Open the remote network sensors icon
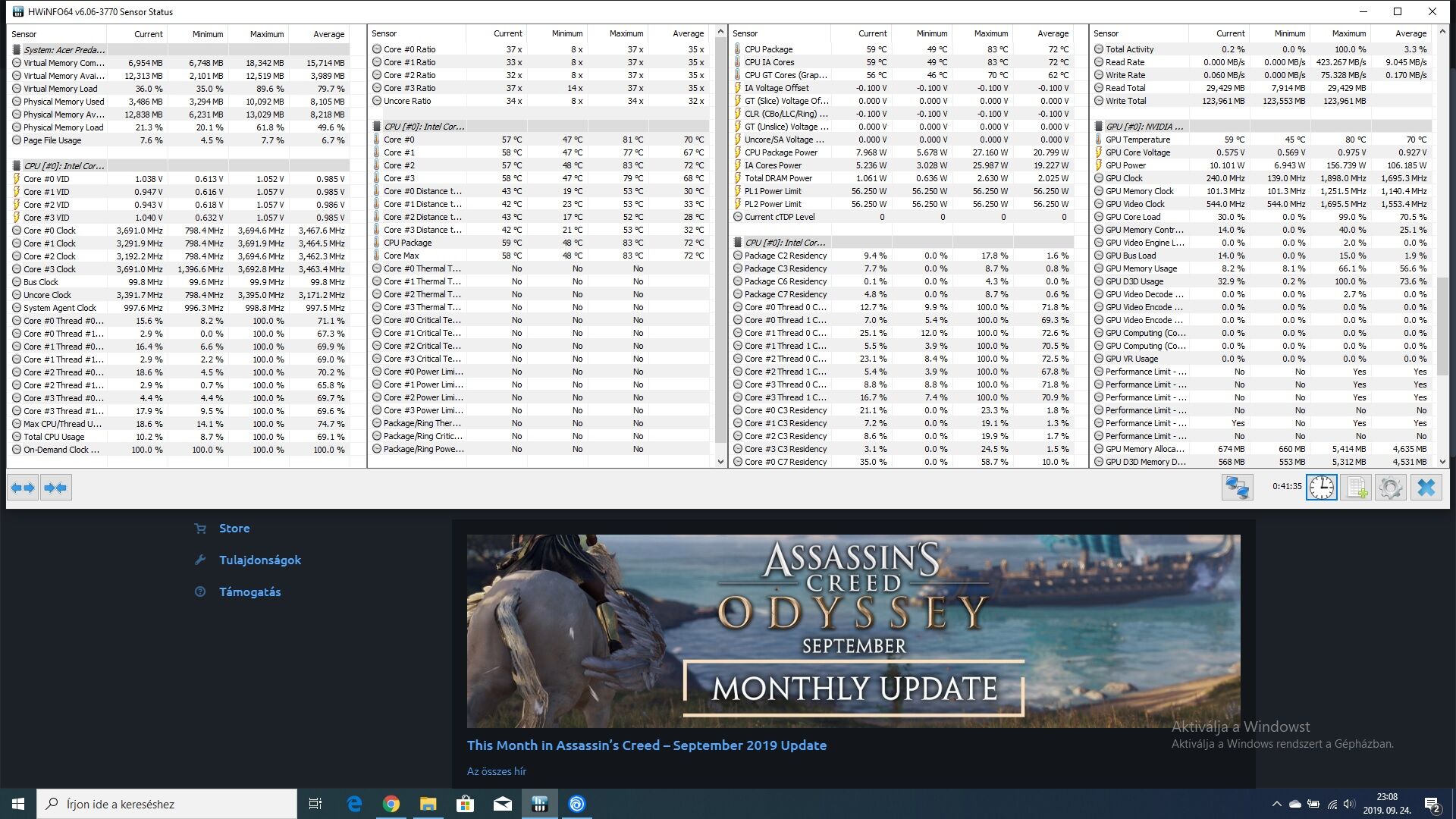Image resolution: width=1456 pixels, height=819 pixels. [1237, 487]
